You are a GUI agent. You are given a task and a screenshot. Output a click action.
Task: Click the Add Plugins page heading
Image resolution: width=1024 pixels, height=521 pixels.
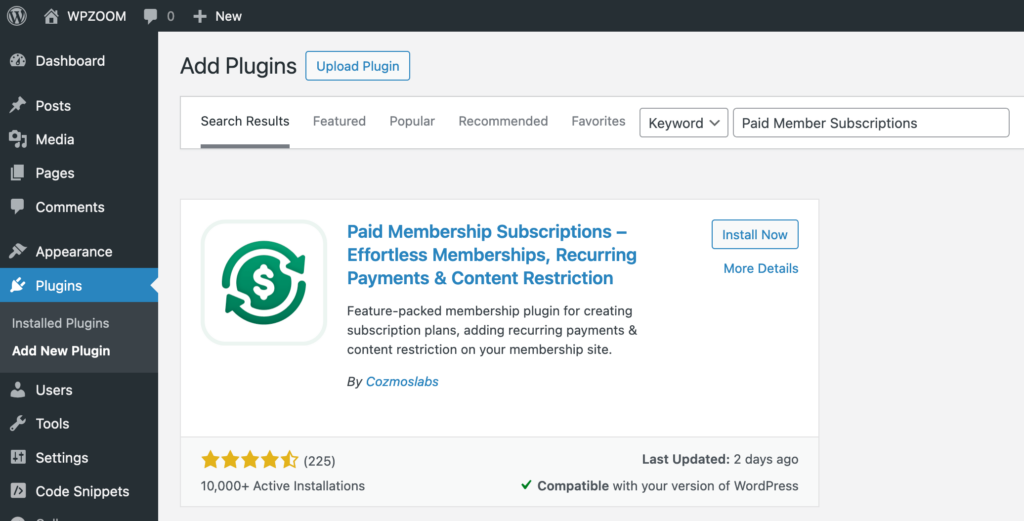coord(238,66)
